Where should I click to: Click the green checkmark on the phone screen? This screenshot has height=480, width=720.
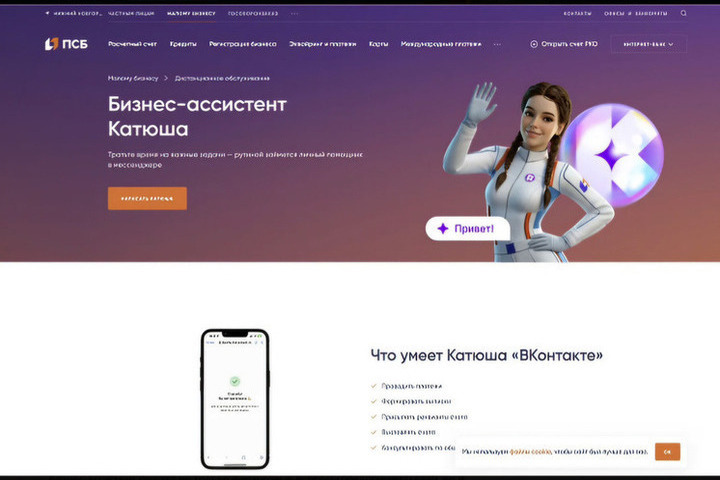235,381
